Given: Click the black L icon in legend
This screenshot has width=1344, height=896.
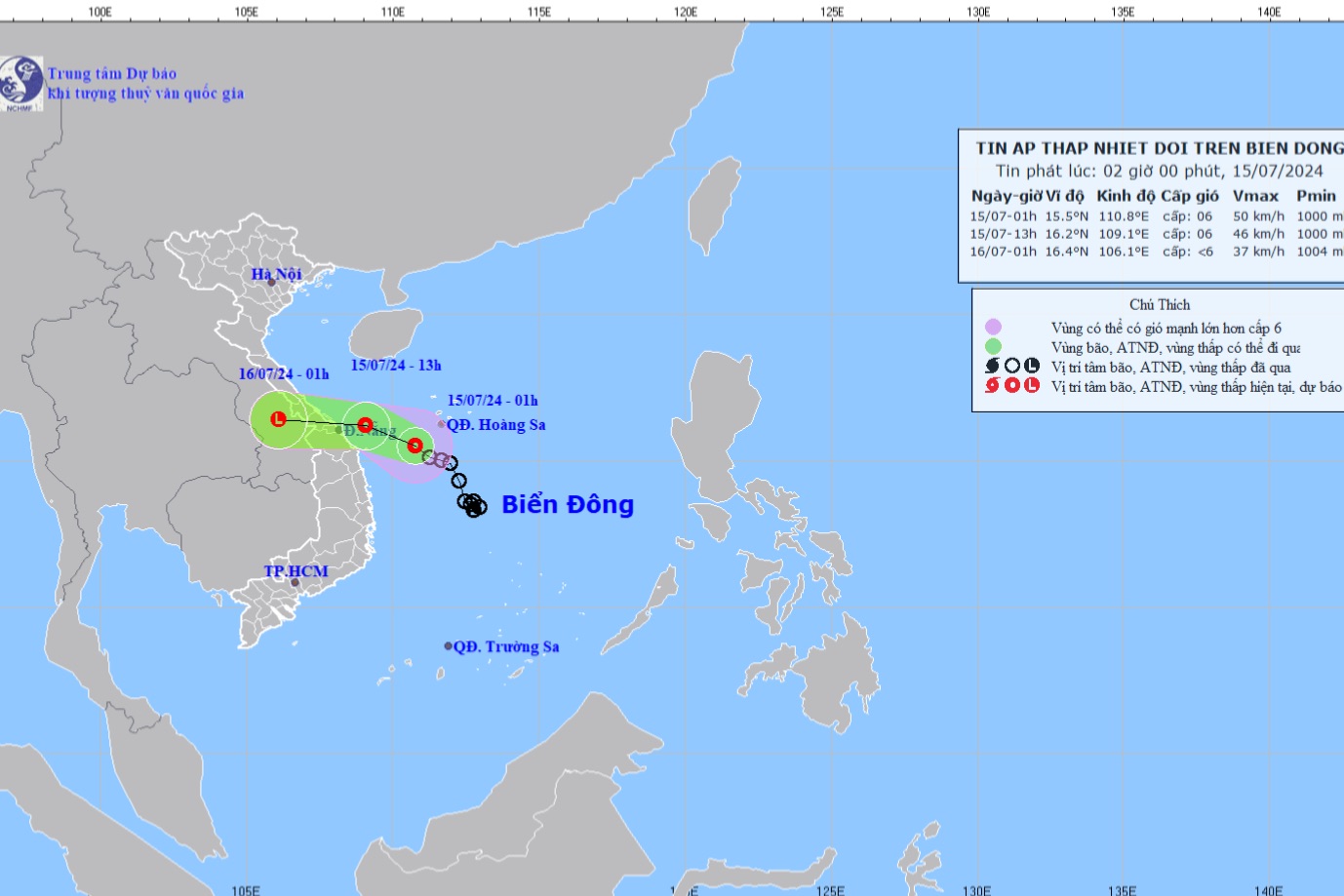Looking at the screenshot, I should pos(1031,367).
